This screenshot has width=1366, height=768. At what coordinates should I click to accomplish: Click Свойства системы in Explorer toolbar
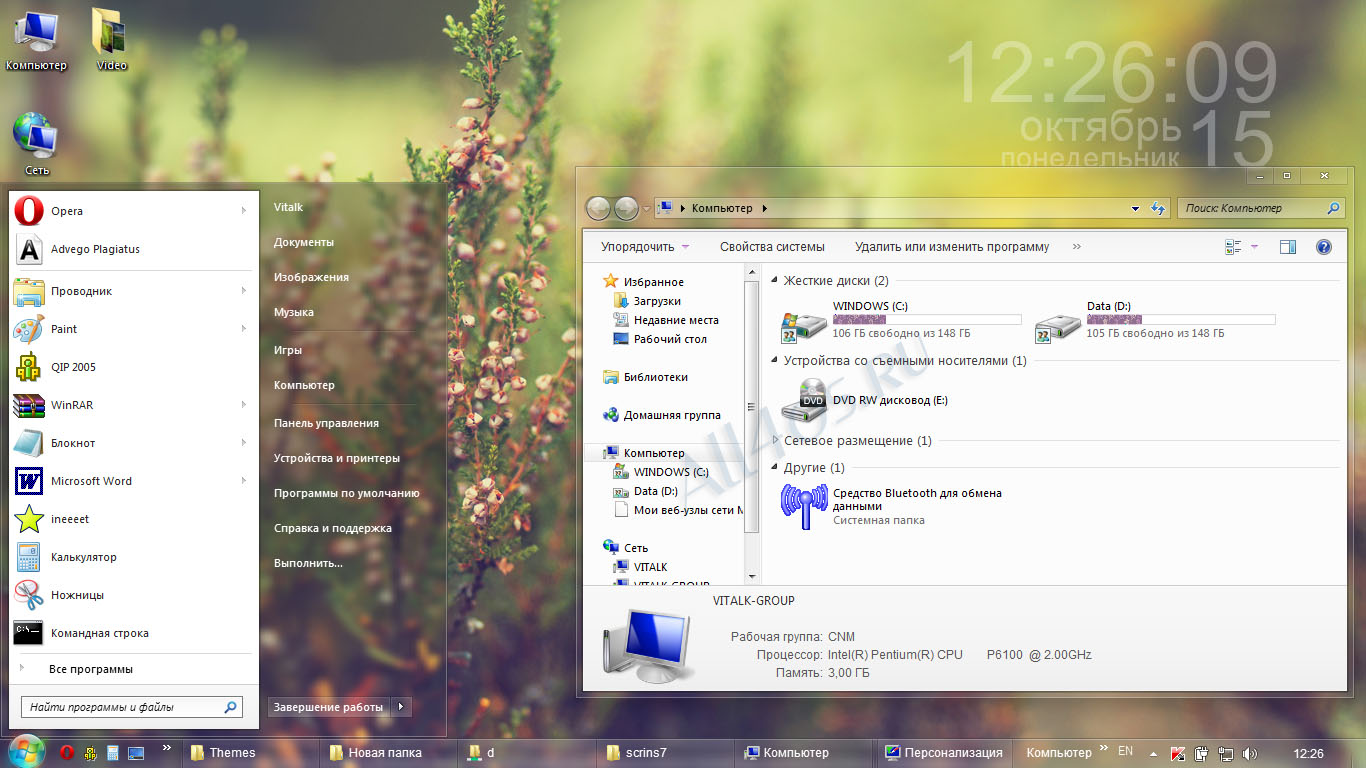point(772,247)
